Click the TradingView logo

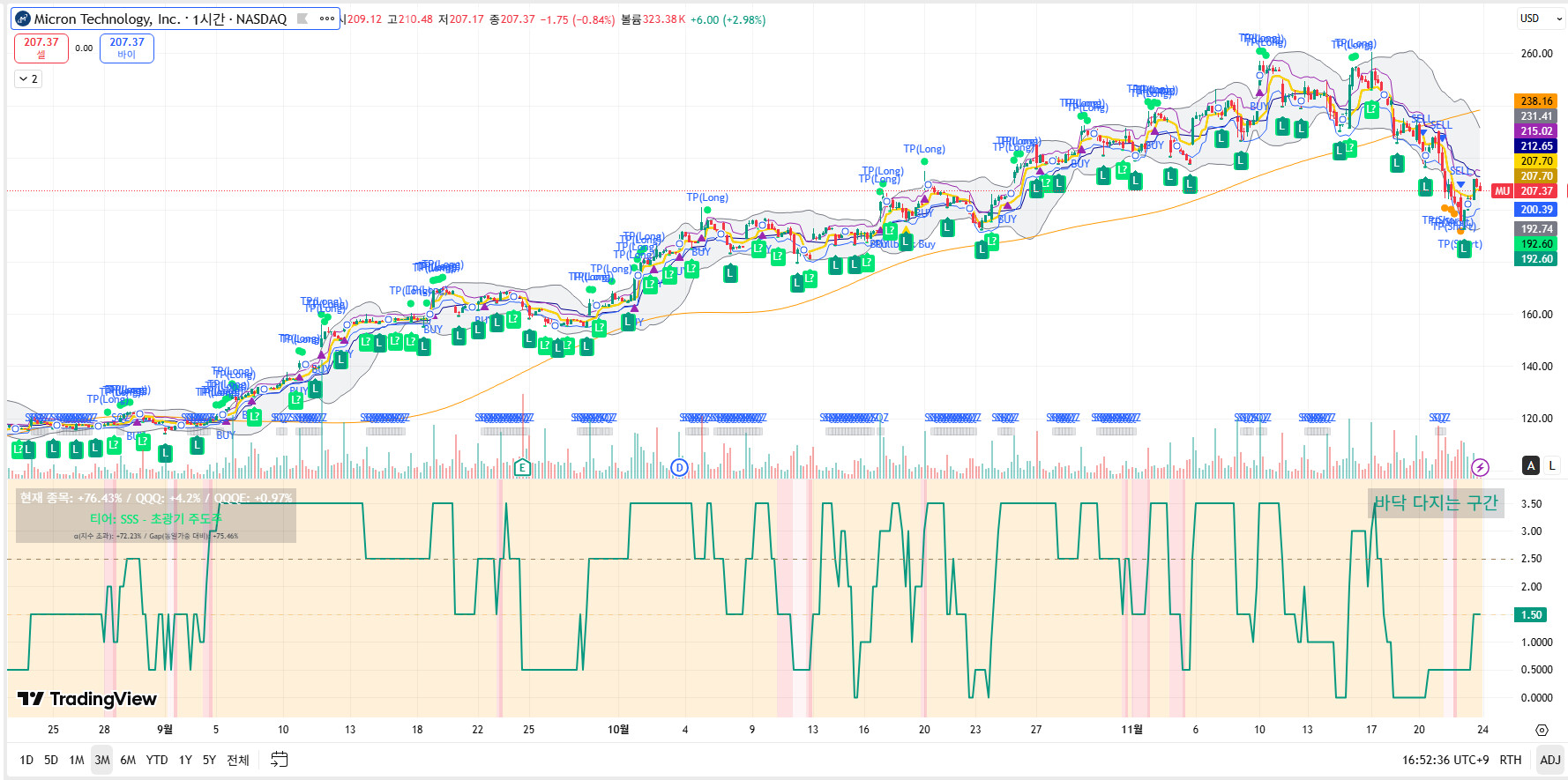click(x=87, y=699)
